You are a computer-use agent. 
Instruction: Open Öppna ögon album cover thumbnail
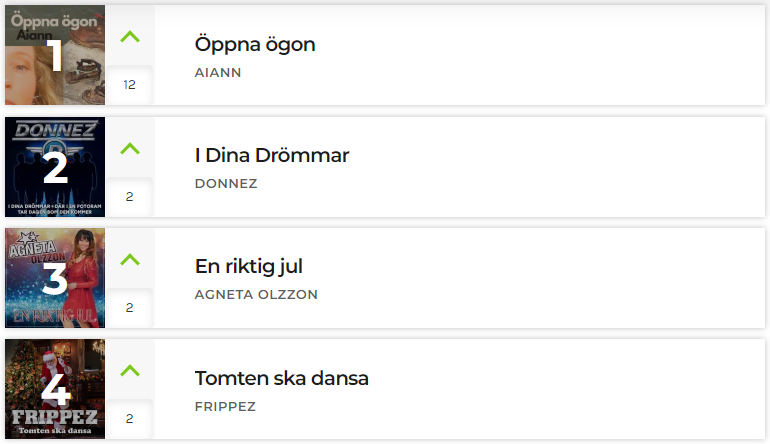pyautogui.click(x=55, y=55)
